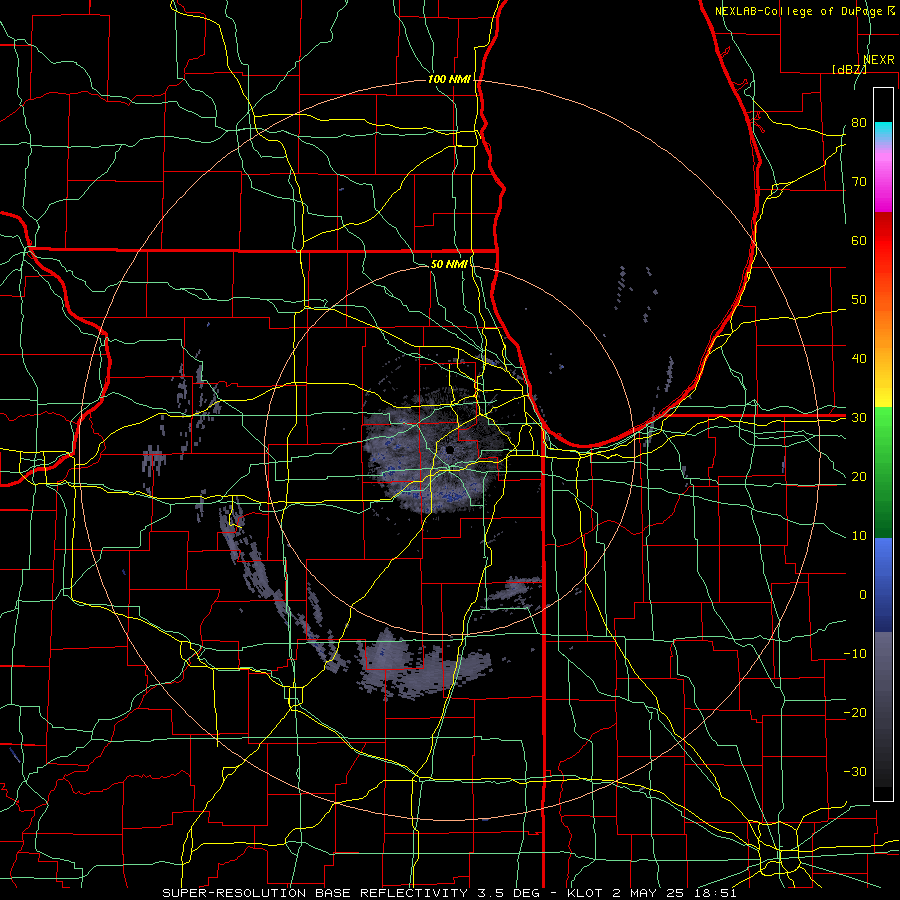Click the -20 value on dBZ scale
Viewport: 900px width, 900px height.
click(x=855, y=713)
